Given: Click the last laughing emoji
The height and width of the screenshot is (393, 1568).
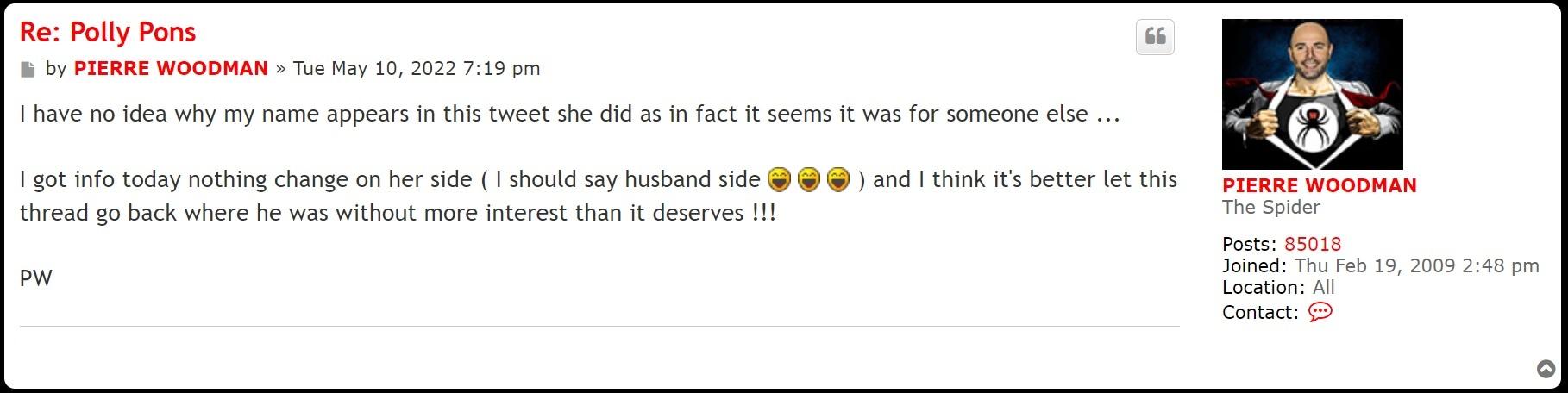Looking at the screenshot, I should point(837,179).
